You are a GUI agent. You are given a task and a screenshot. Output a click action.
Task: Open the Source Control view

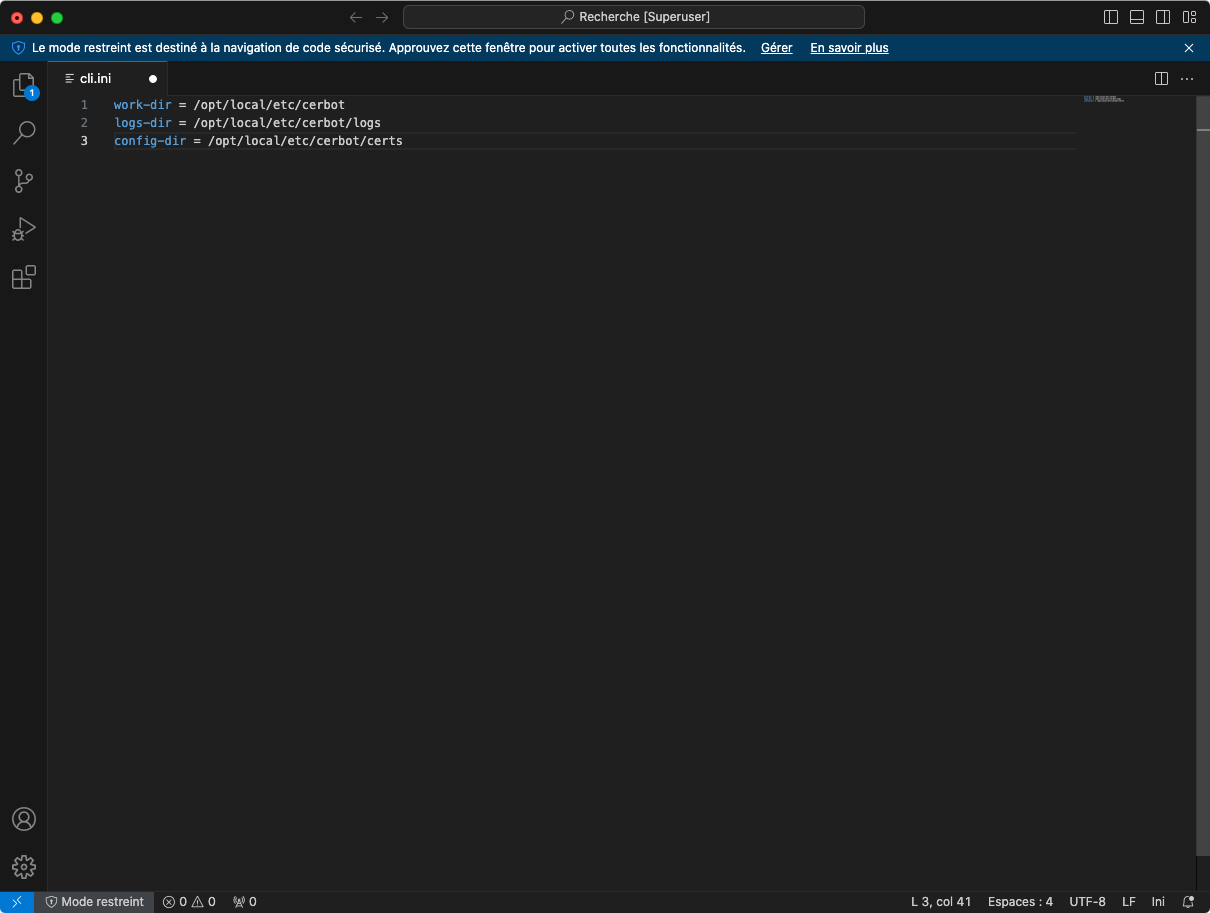24,181
